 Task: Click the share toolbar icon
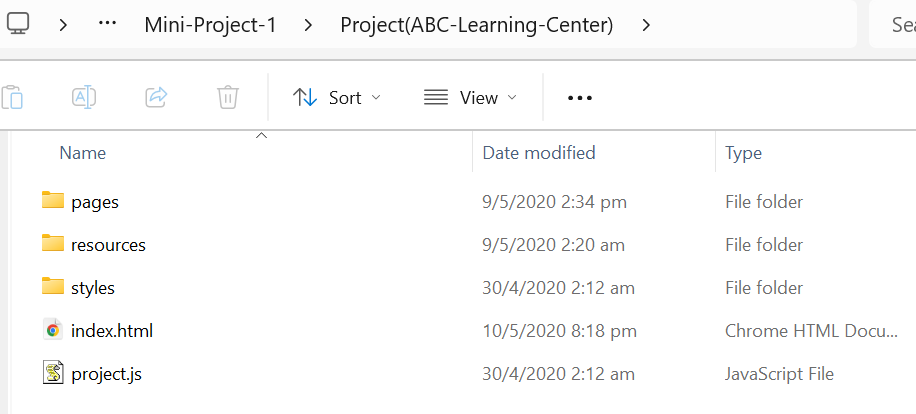(156, 97)
